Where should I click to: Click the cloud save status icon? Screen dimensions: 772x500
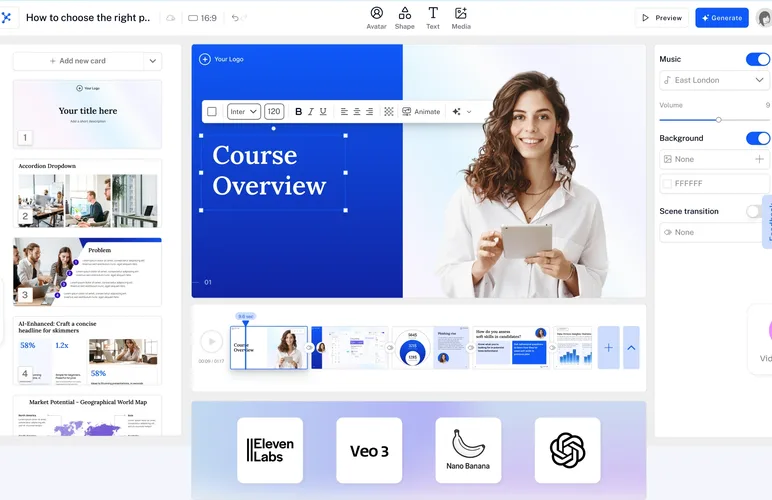pyautogui.click(x=170, y=18)
